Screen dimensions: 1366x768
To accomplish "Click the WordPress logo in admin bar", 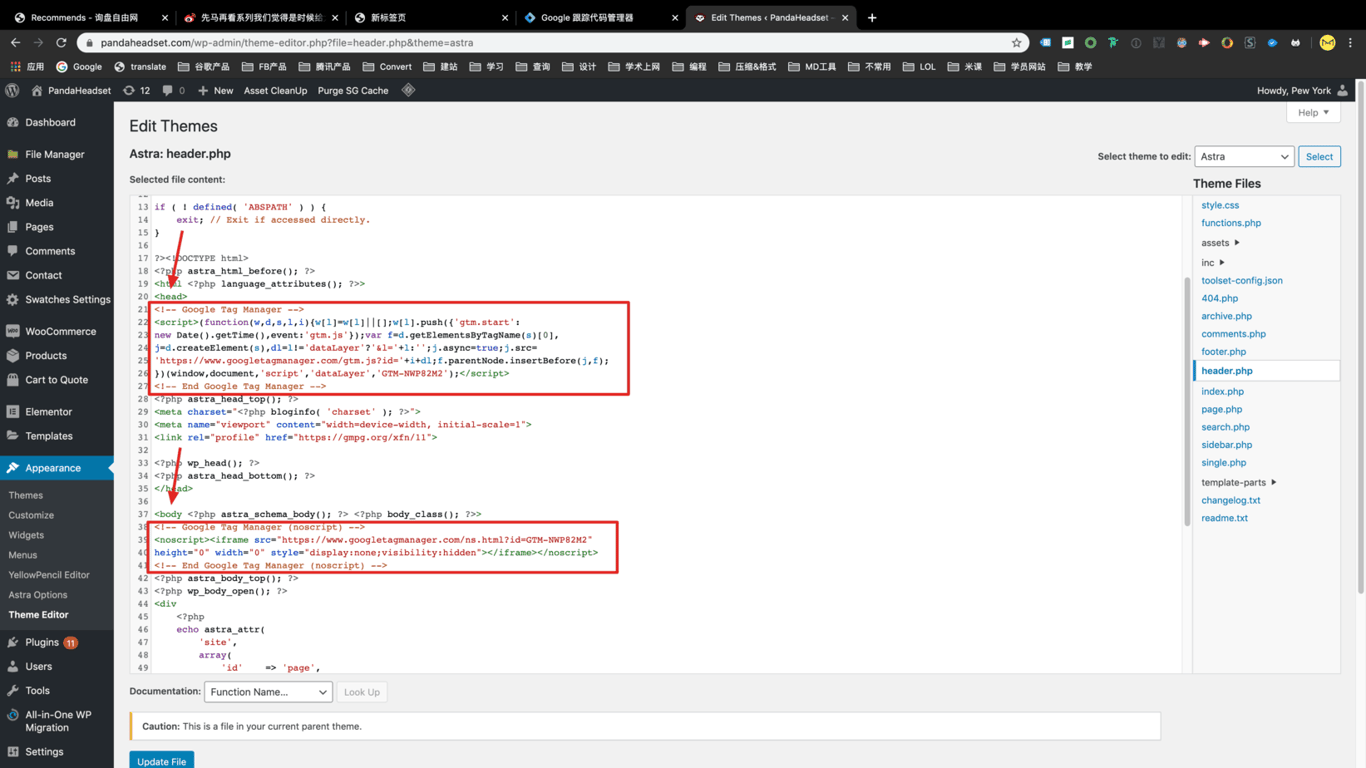I will [x=12, y=90].
